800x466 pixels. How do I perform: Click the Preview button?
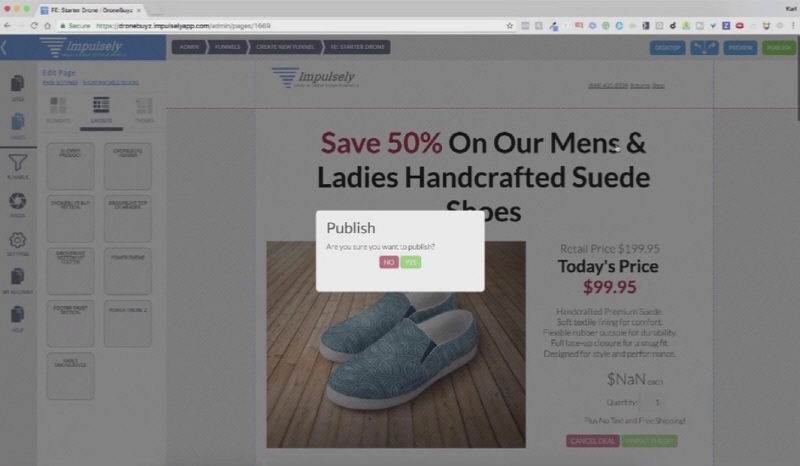(740, 47)
